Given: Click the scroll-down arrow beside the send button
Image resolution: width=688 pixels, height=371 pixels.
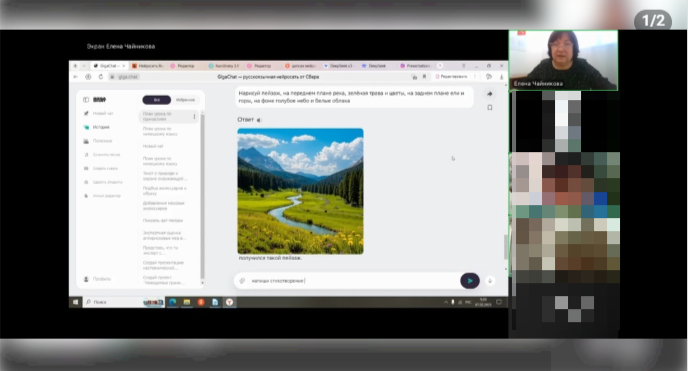Looking at the screenshot, I should [x=490, y=281].
